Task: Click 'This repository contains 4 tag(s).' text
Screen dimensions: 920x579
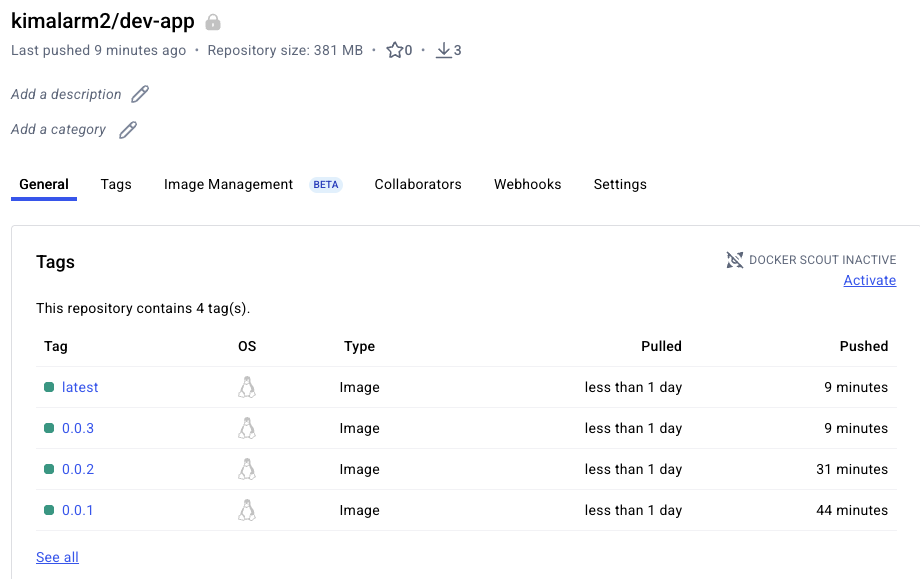Action: (x=143, y=309)
